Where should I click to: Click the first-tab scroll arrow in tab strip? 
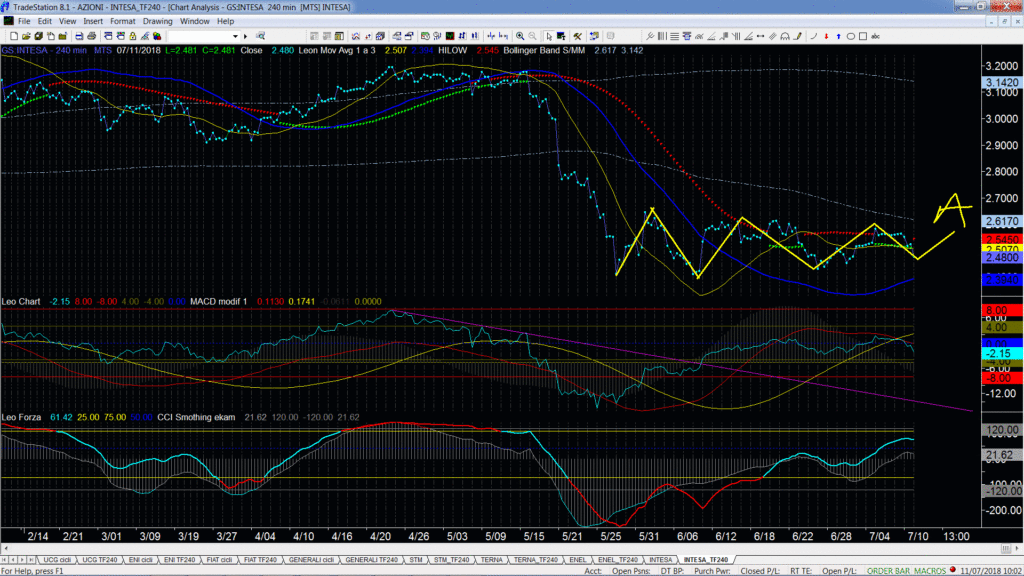[4, 560]
